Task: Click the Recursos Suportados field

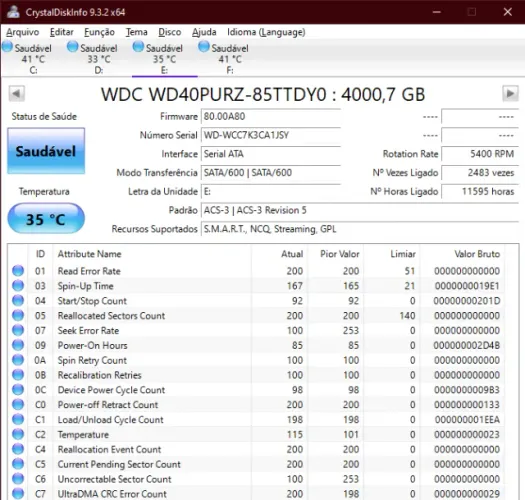Action: [x=360, y=229]
